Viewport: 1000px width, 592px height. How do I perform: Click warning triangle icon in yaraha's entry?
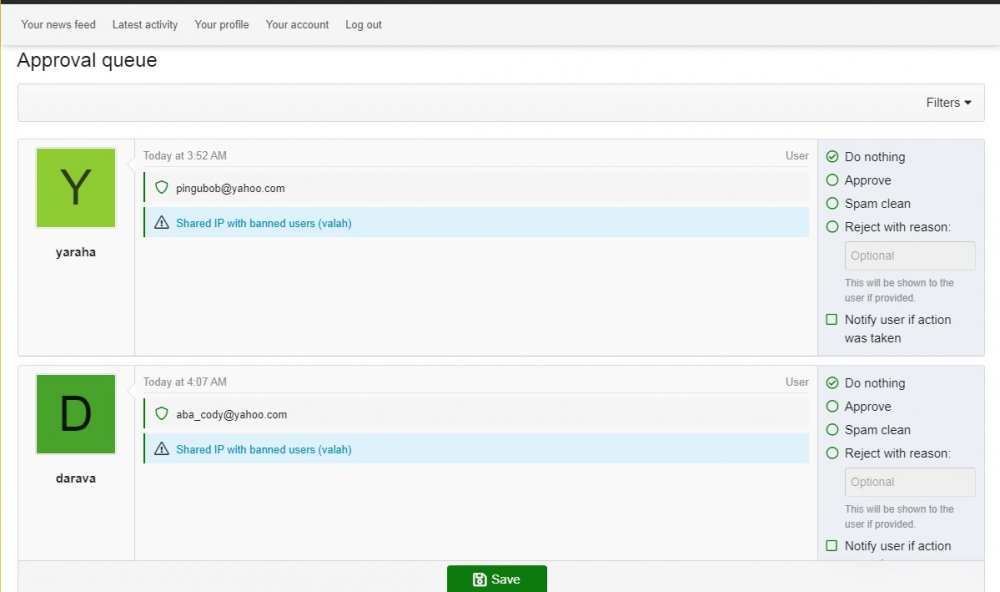(x=162, y=223)
